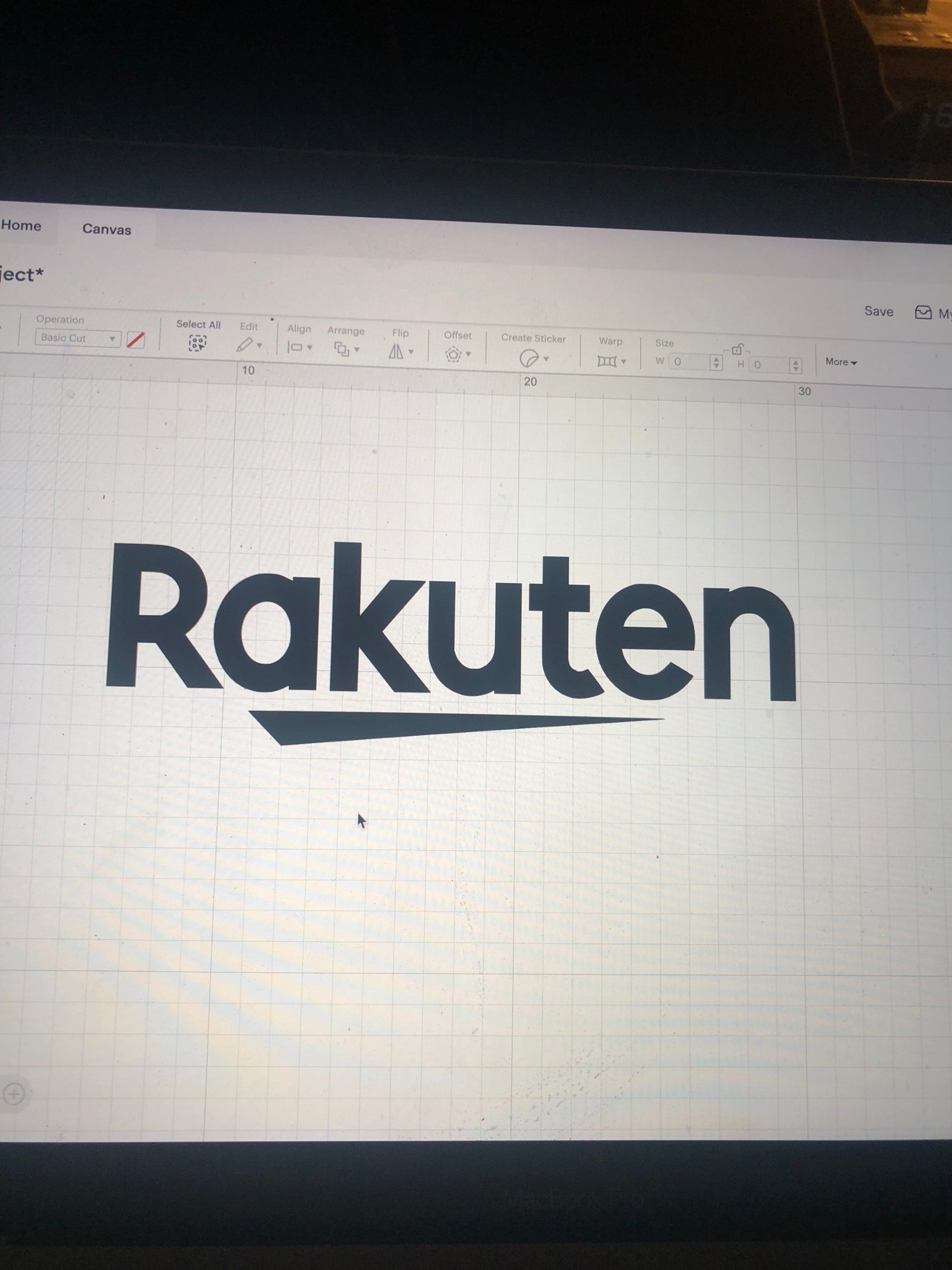The image size is (952, 1270).
Task: Click the Height stepper arrows
Action: click(795, 366)
